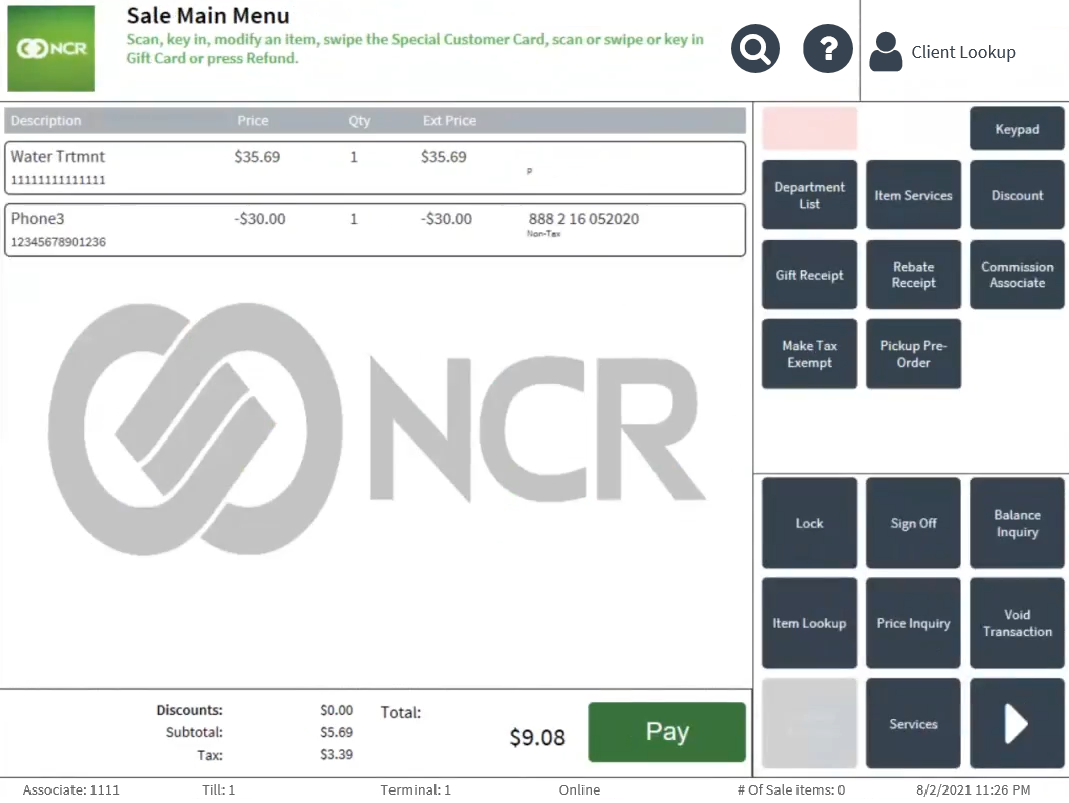Click the Client Lookup person icon
This screenshot has width=1069, height=803.
pos(886,52)
